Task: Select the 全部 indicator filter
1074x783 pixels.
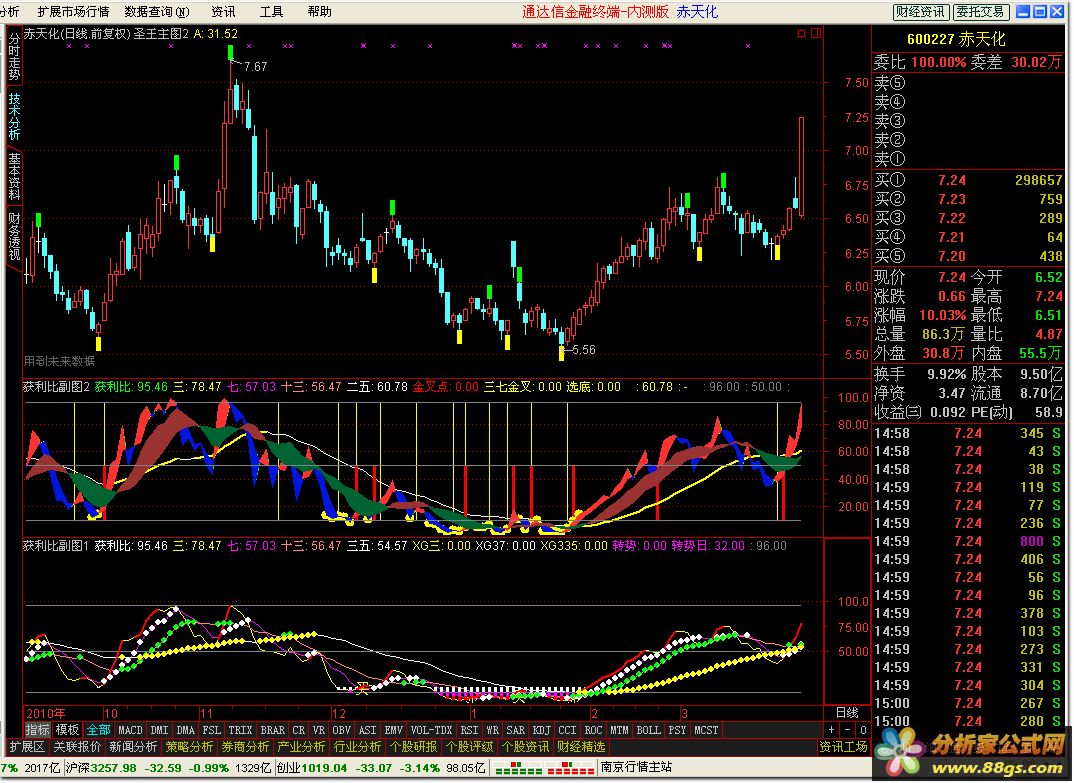Action: 98,730
